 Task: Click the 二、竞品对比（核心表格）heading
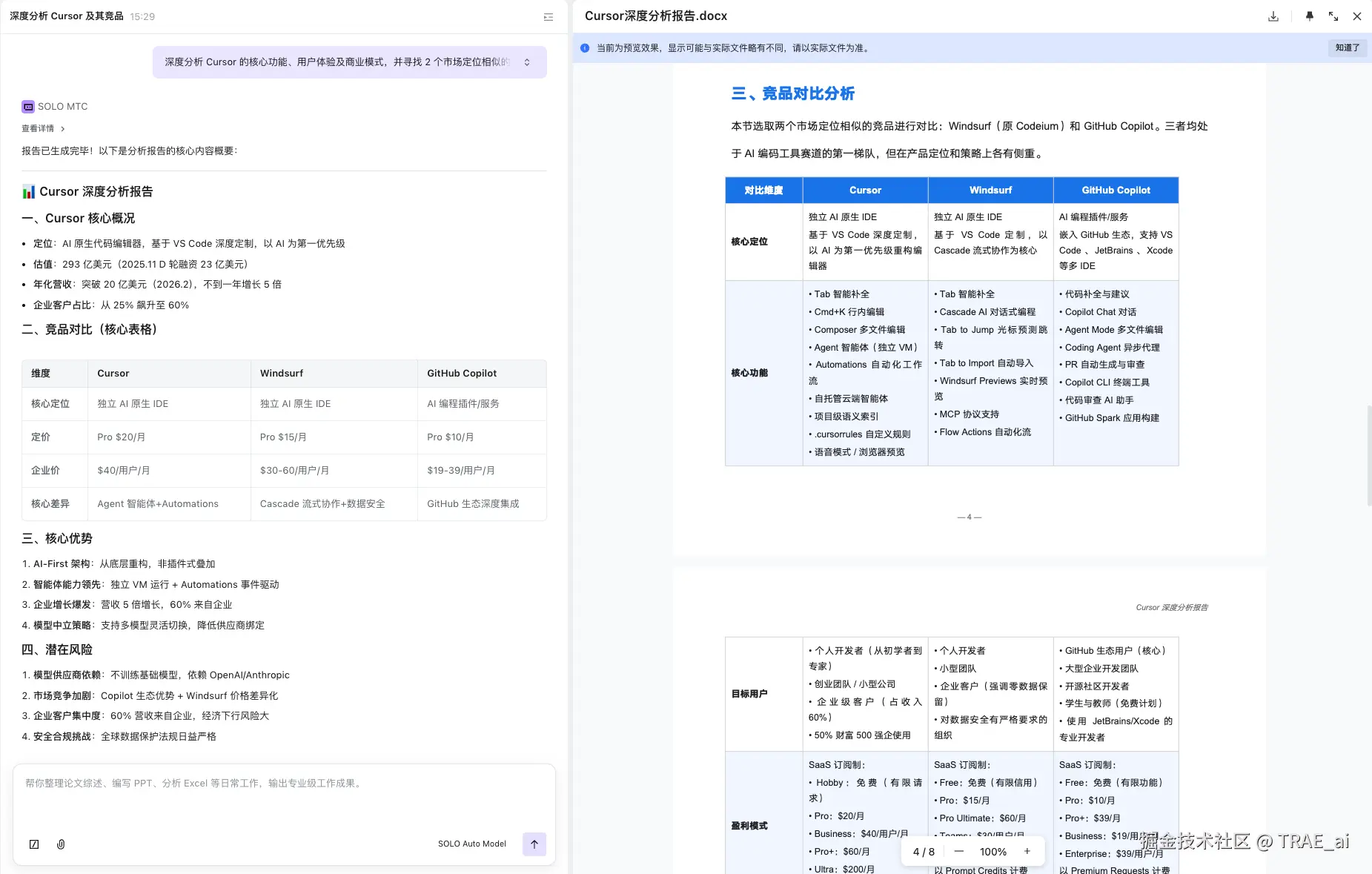coord(90,330)
